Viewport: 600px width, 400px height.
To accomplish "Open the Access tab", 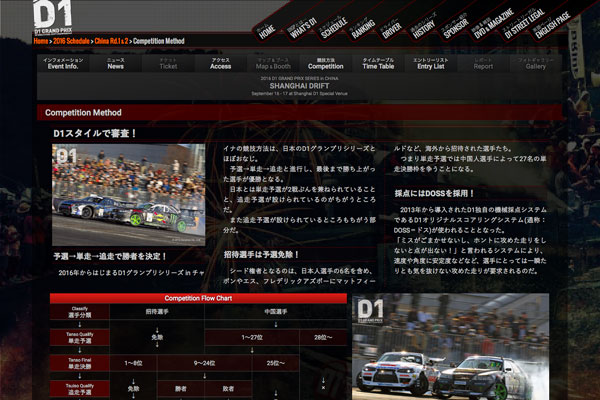I will point(221,64).
